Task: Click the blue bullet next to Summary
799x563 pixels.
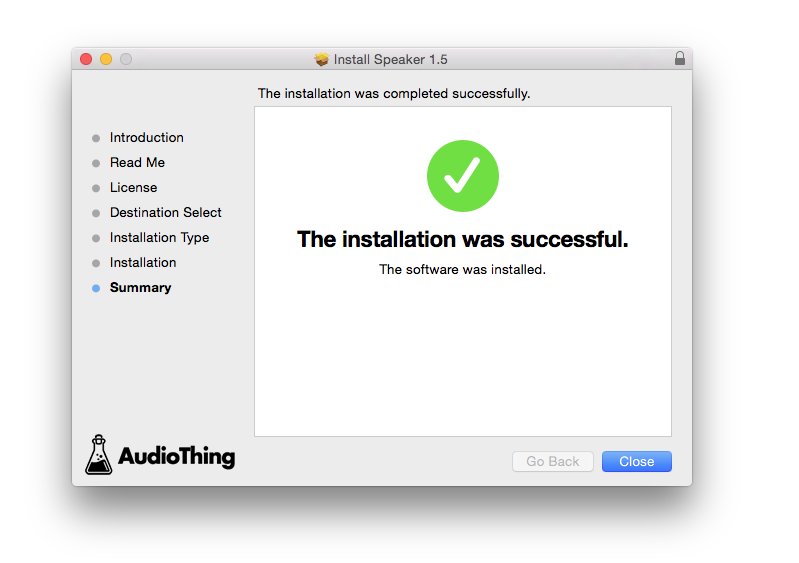Action: [x=96, y=288]
